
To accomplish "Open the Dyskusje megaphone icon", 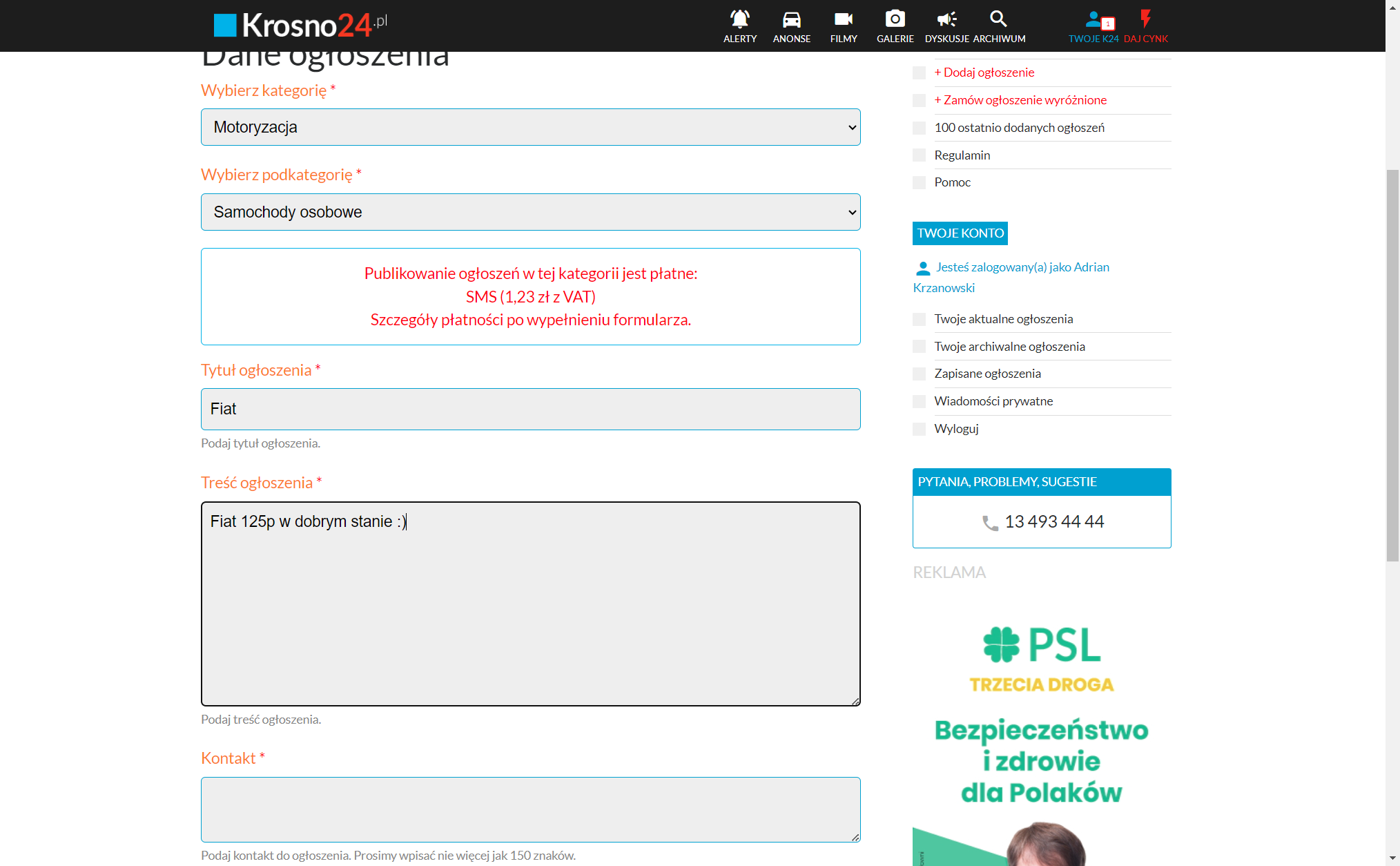I will tap(946, 19).
